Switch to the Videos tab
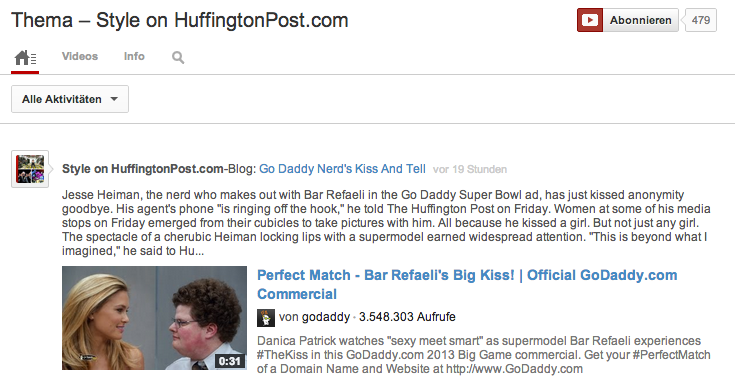 click(80, 56)
